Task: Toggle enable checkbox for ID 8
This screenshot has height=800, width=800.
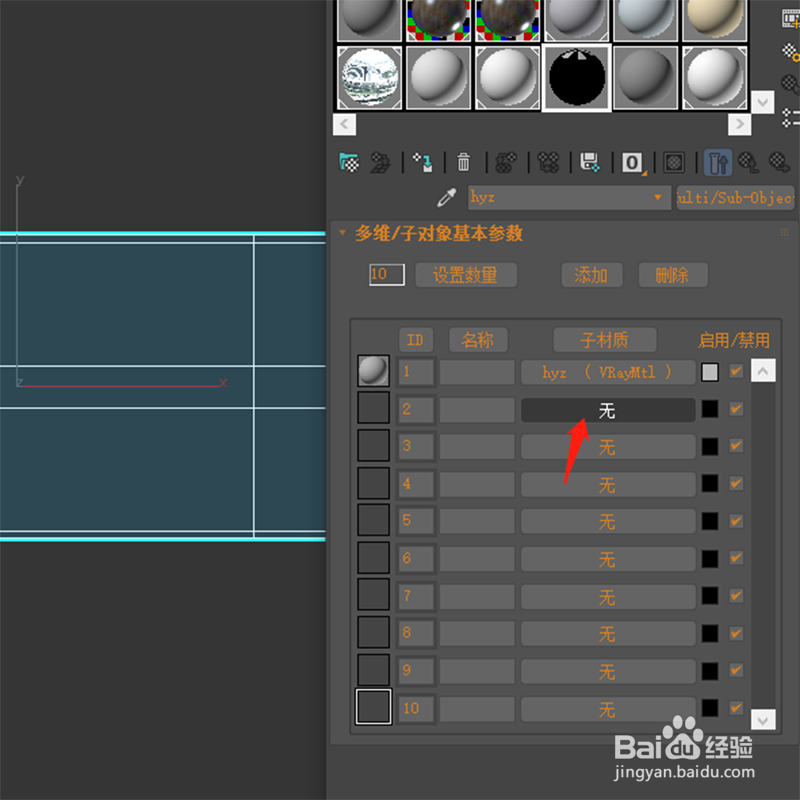Action: [x=736, y=633]
